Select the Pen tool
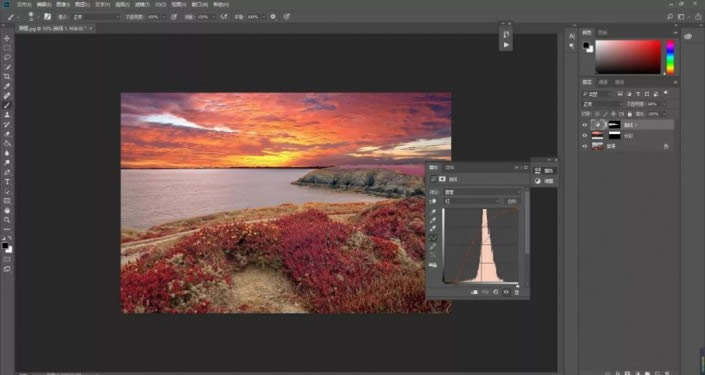 [7, 172]
